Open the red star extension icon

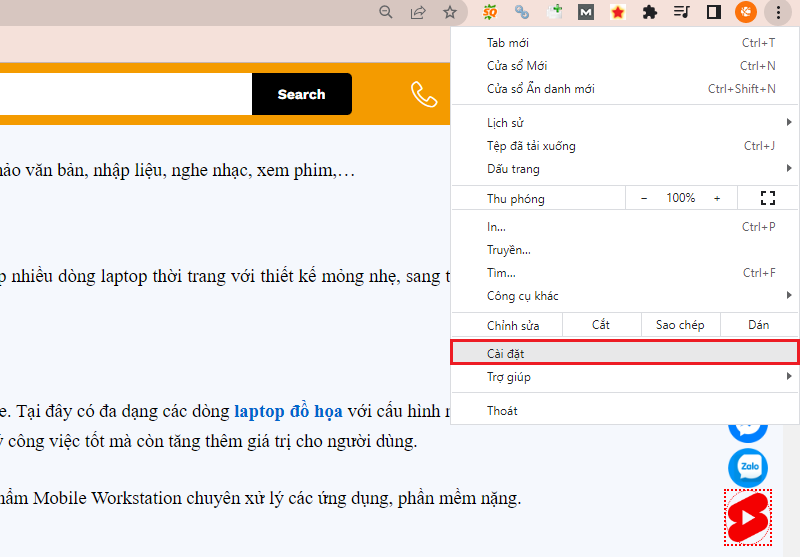click(x=618, y=12)
